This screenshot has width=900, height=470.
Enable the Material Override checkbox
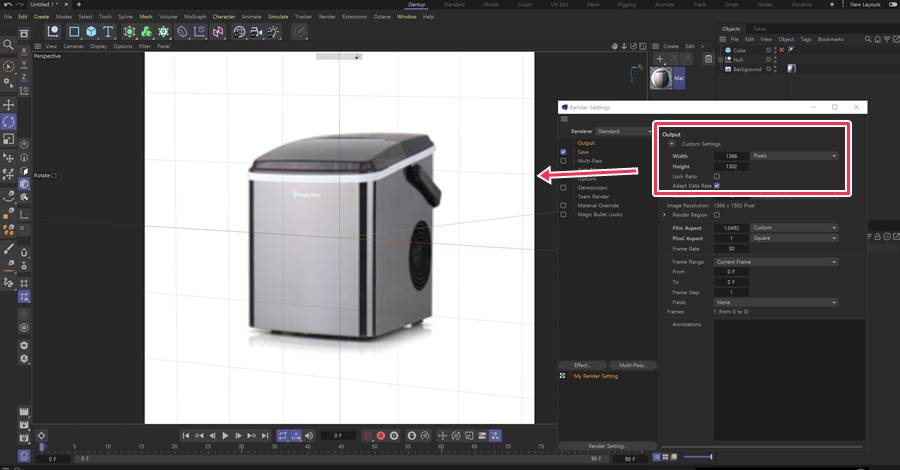coord(563,205)
